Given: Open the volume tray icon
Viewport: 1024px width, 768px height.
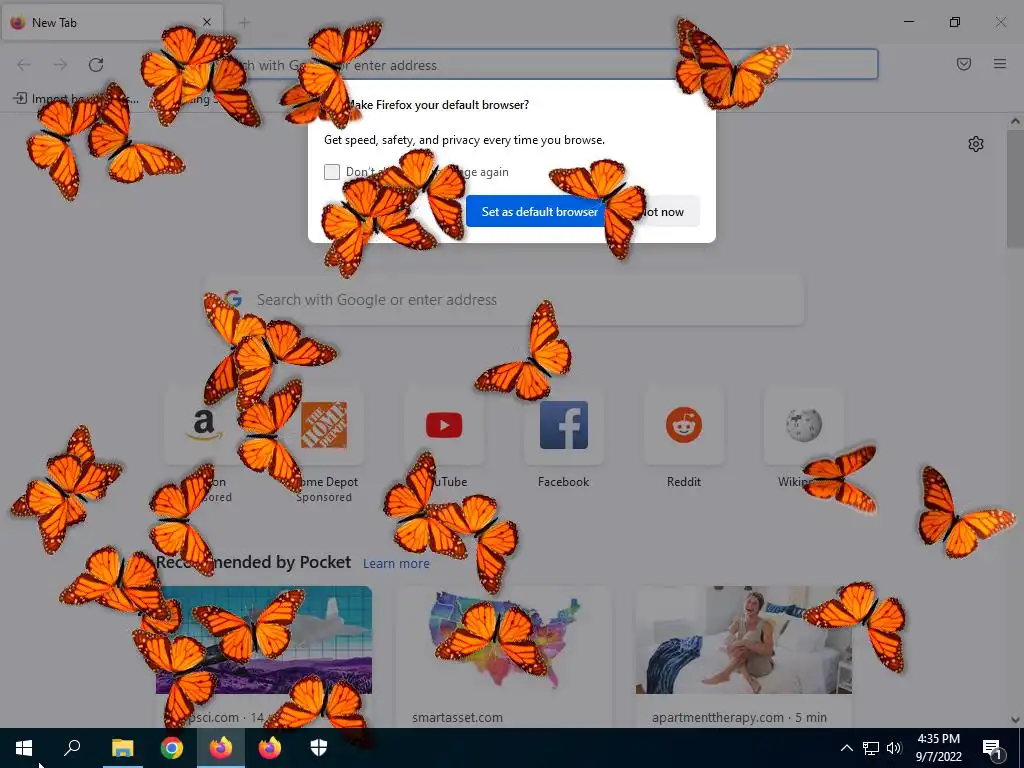Looking at the screenshot, I should coord(894,748).
